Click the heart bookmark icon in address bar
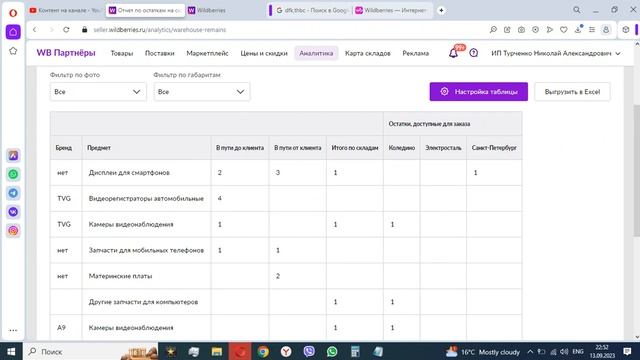The height and width of the screenshot is (360, 640). tap(564, 30)
